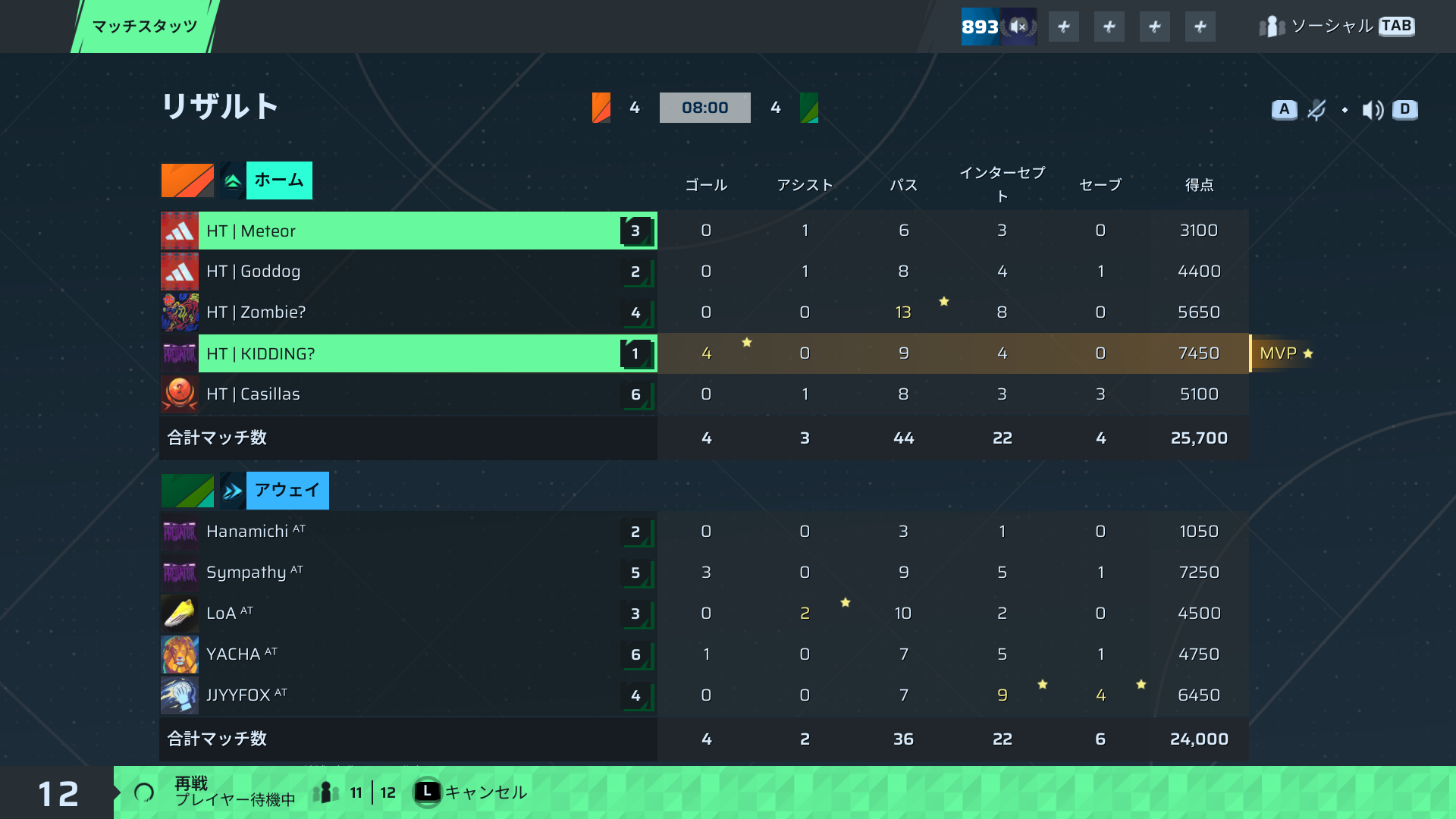Click the D key prompt
1456x819 pixels.
1405,109
